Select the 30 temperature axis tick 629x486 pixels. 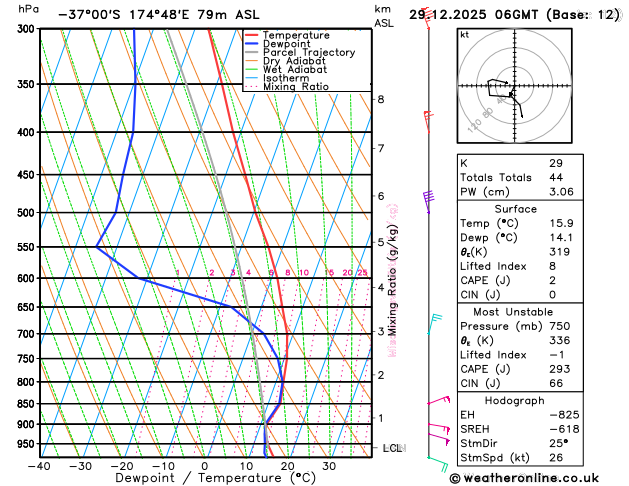pyautogui.click(x=329, y=466)
